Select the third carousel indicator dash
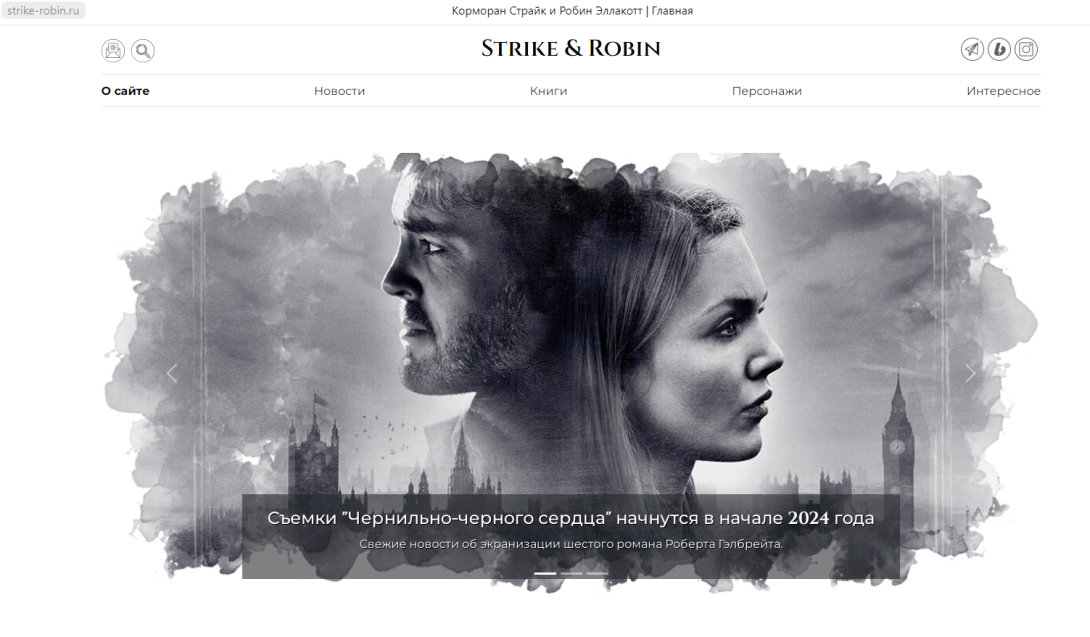This screenshot has width=1090, height=637. pyautogui.click(x=596, y=574)
